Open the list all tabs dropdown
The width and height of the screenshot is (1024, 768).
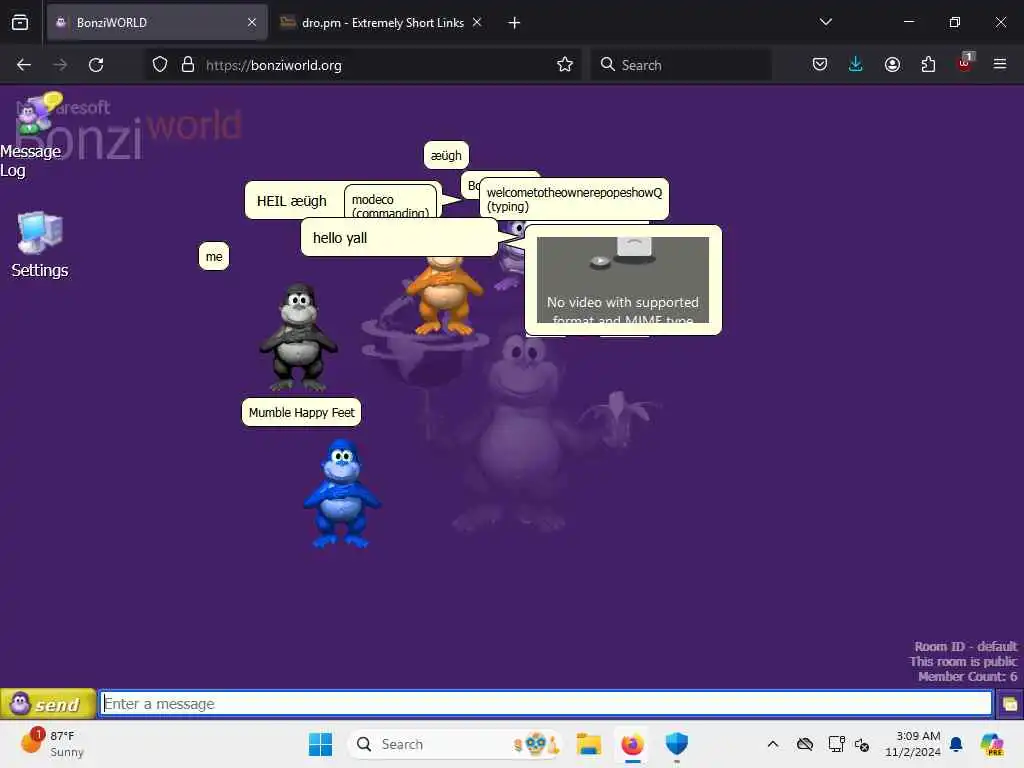[825, 22]
